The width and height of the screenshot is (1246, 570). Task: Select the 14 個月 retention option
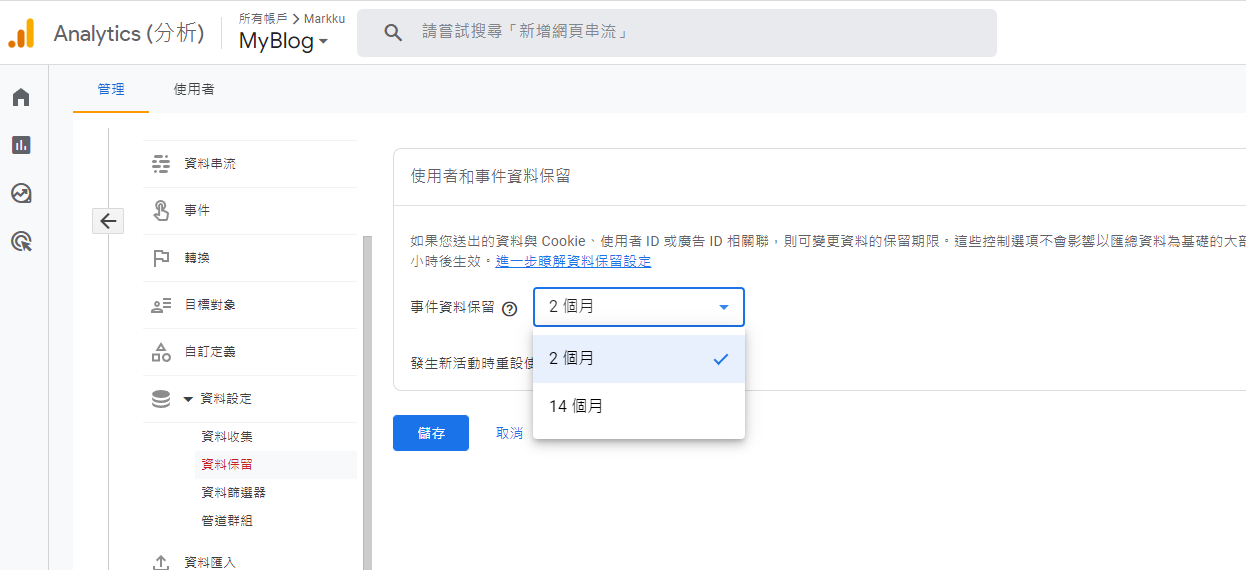point(638,406)
